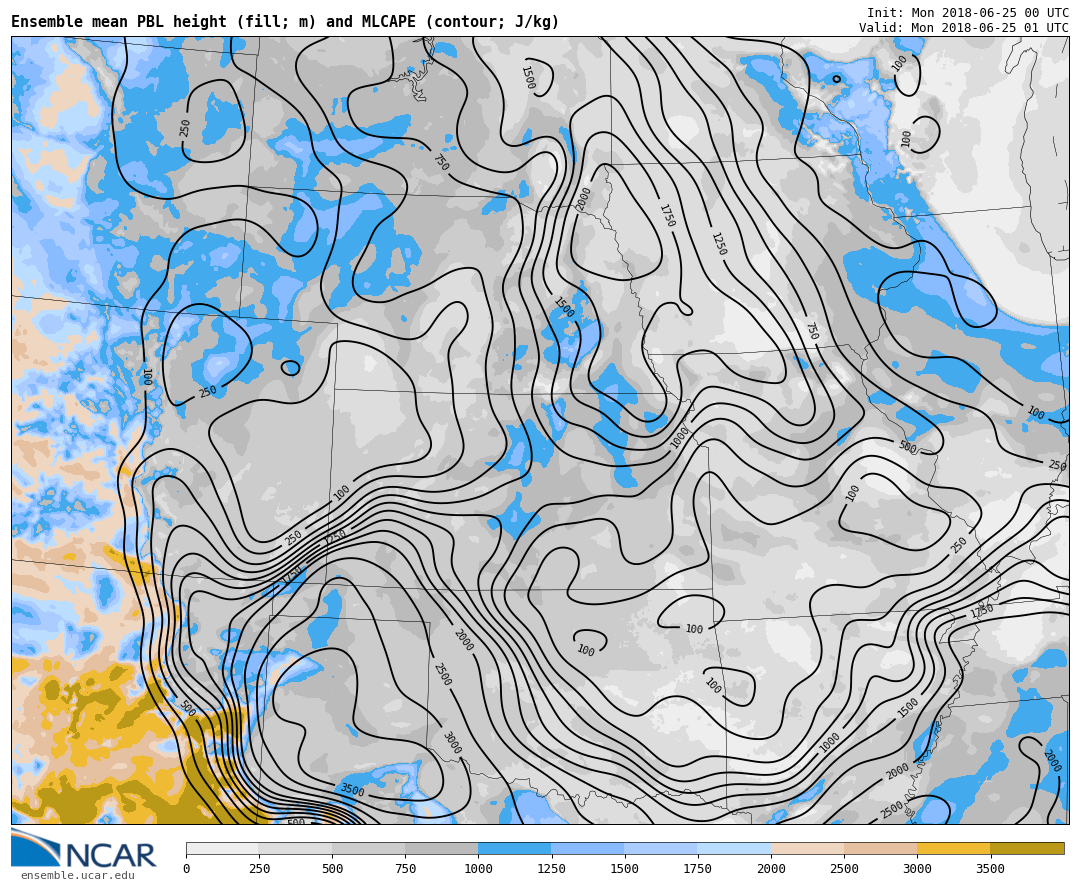Select the 3000–3500 gold colorbar swatch
1080x887 pixels.
[x=953, y=848]
